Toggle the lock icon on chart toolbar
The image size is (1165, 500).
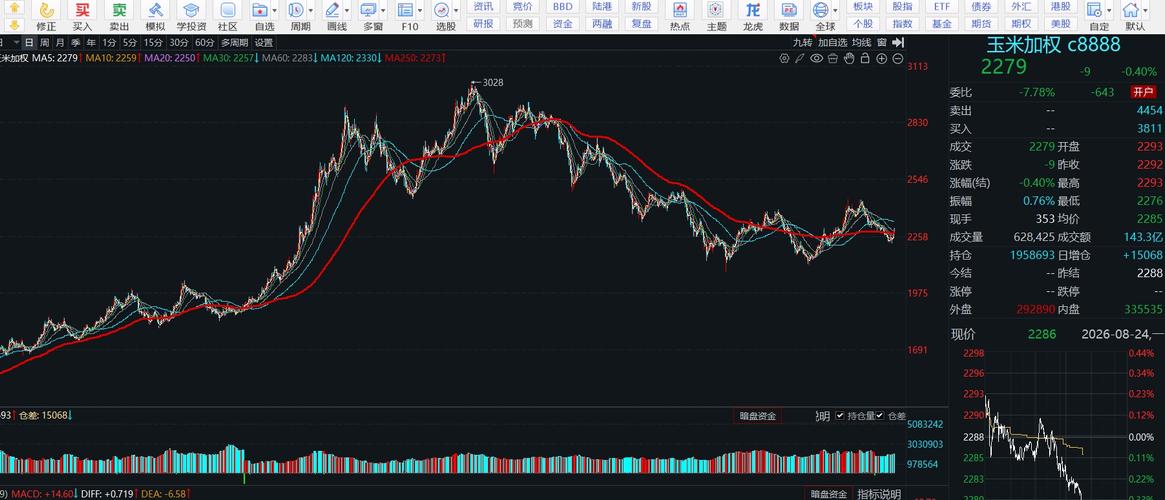[x=866, y=59]
